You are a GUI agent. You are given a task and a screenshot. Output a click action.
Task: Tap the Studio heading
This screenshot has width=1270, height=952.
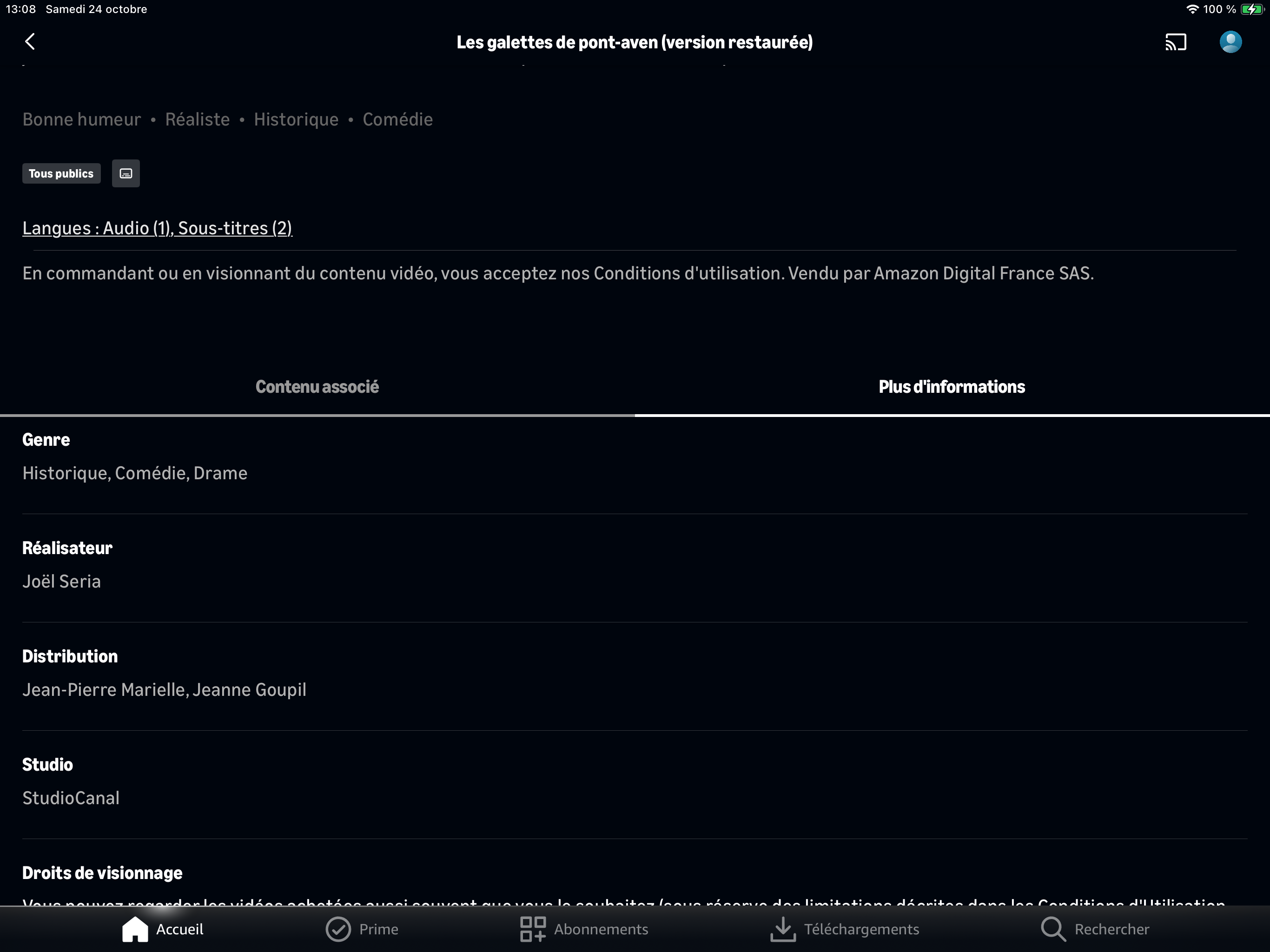[48, 765]
